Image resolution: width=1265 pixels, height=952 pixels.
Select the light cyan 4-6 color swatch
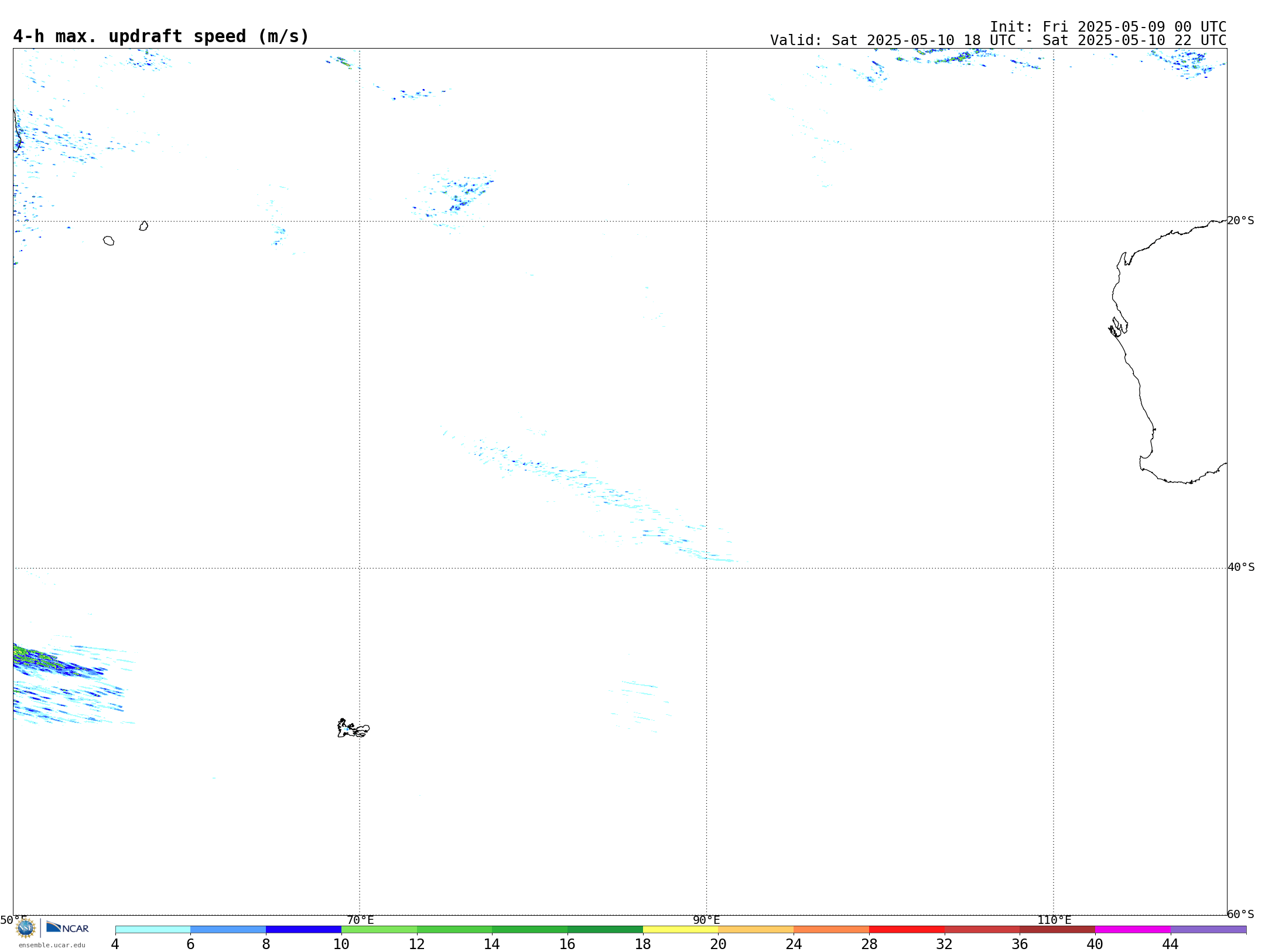pos(153,929)
